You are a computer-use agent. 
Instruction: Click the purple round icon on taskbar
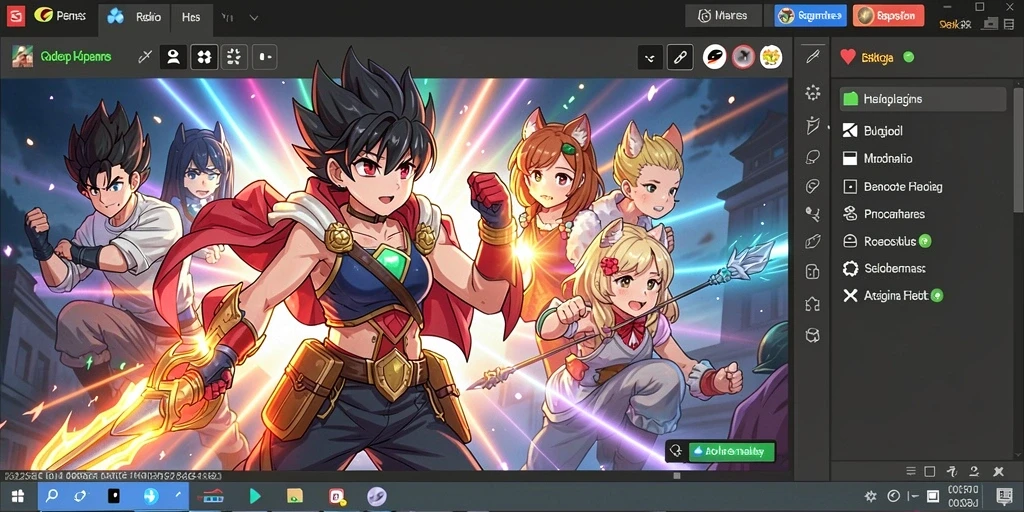point(377,496)
